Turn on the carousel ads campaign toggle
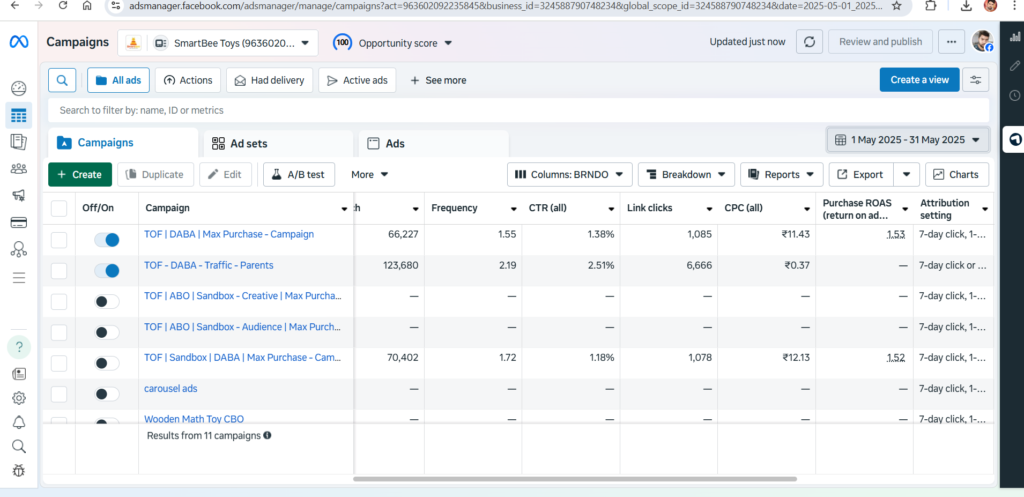Screen dimensions: 1024x497 [107, 393]
